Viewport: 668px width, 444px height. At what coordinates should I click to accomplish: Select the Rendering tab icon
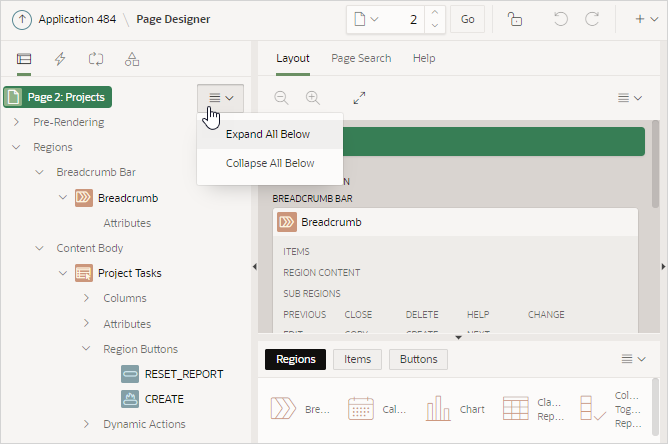click(24, 59)
